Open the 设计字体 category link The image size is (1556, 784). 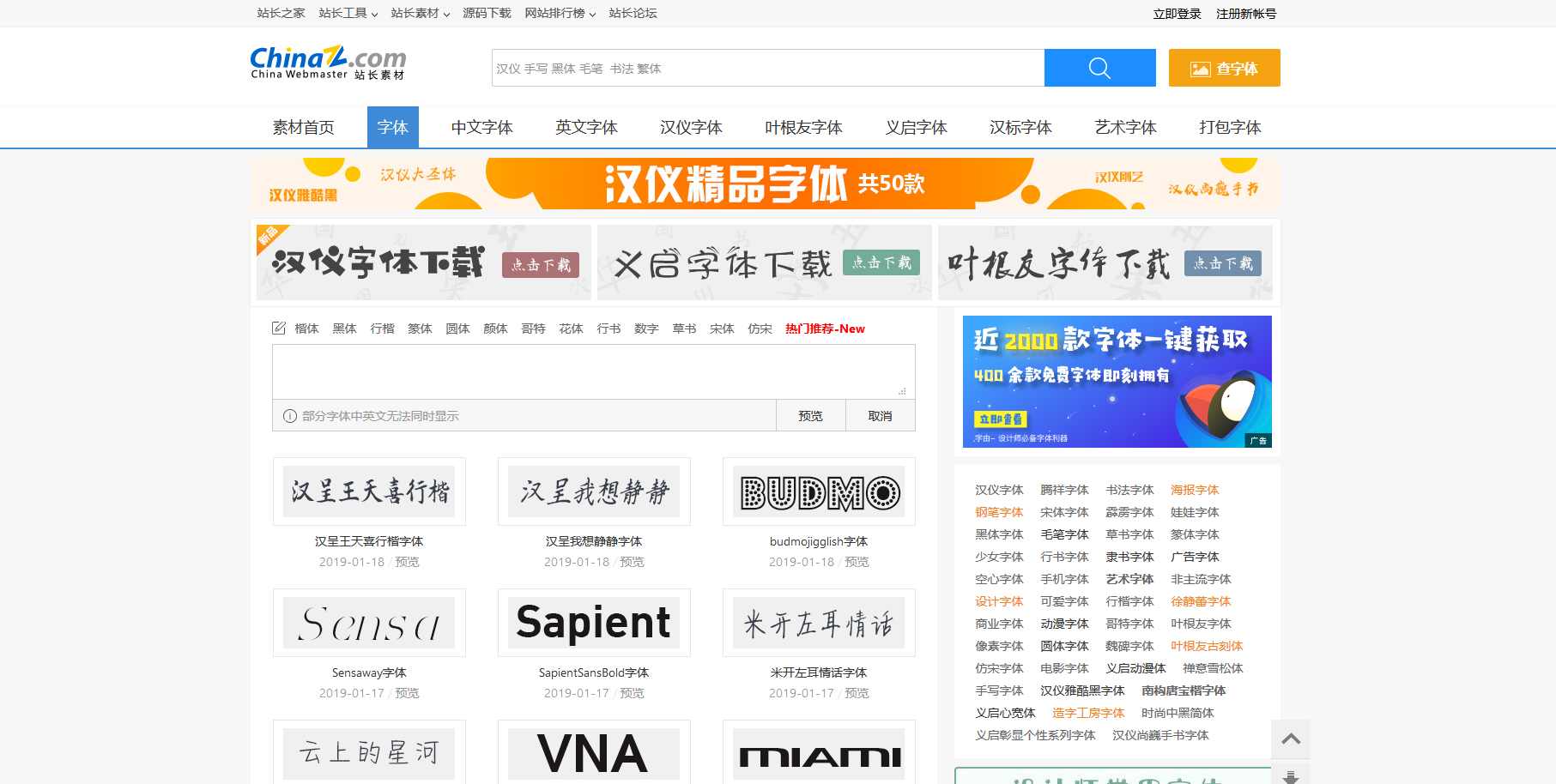[x=999, y=601]
